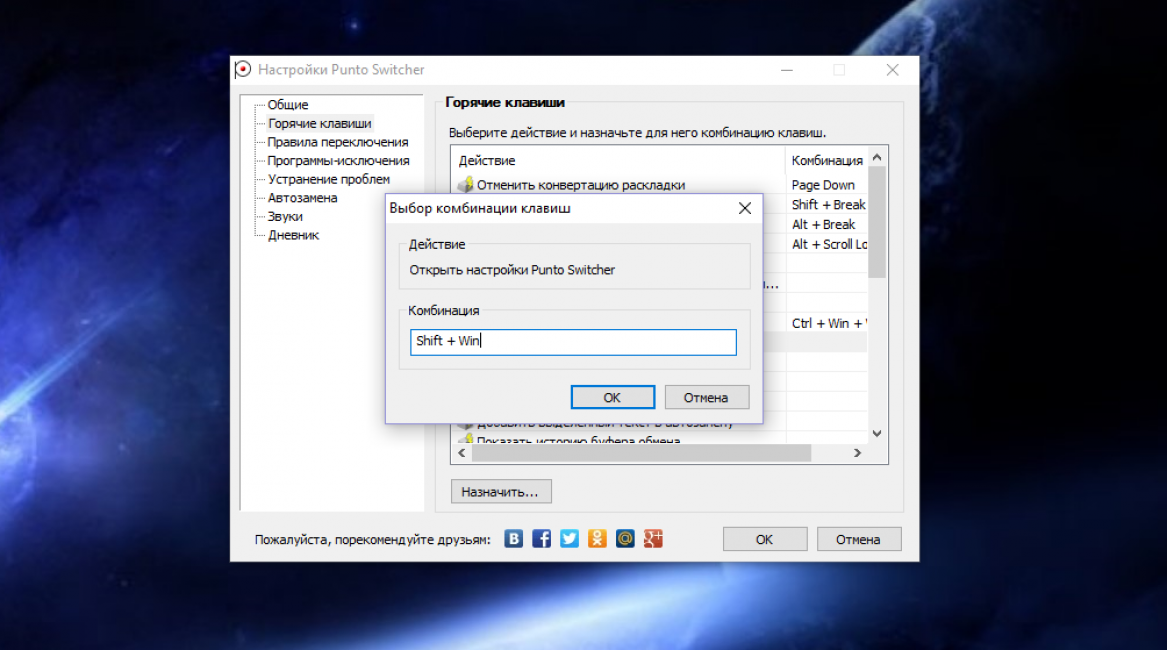Image resolution: width=1167 pixels, height=650 pixels.
Task: Open Программы-исключения section
Action: point(339,161)
